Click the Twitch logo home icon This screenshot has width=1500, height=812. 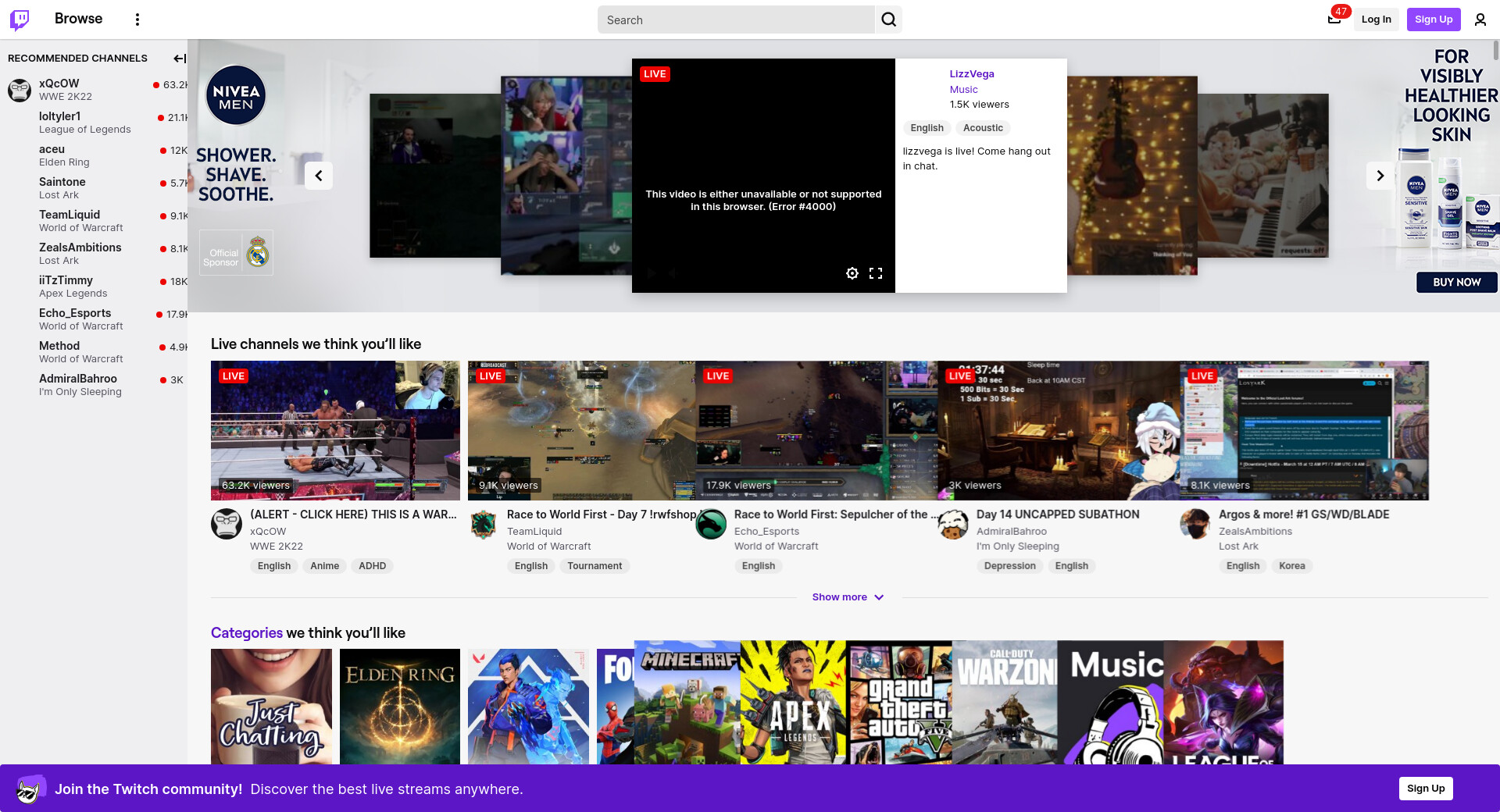(20, 20)
